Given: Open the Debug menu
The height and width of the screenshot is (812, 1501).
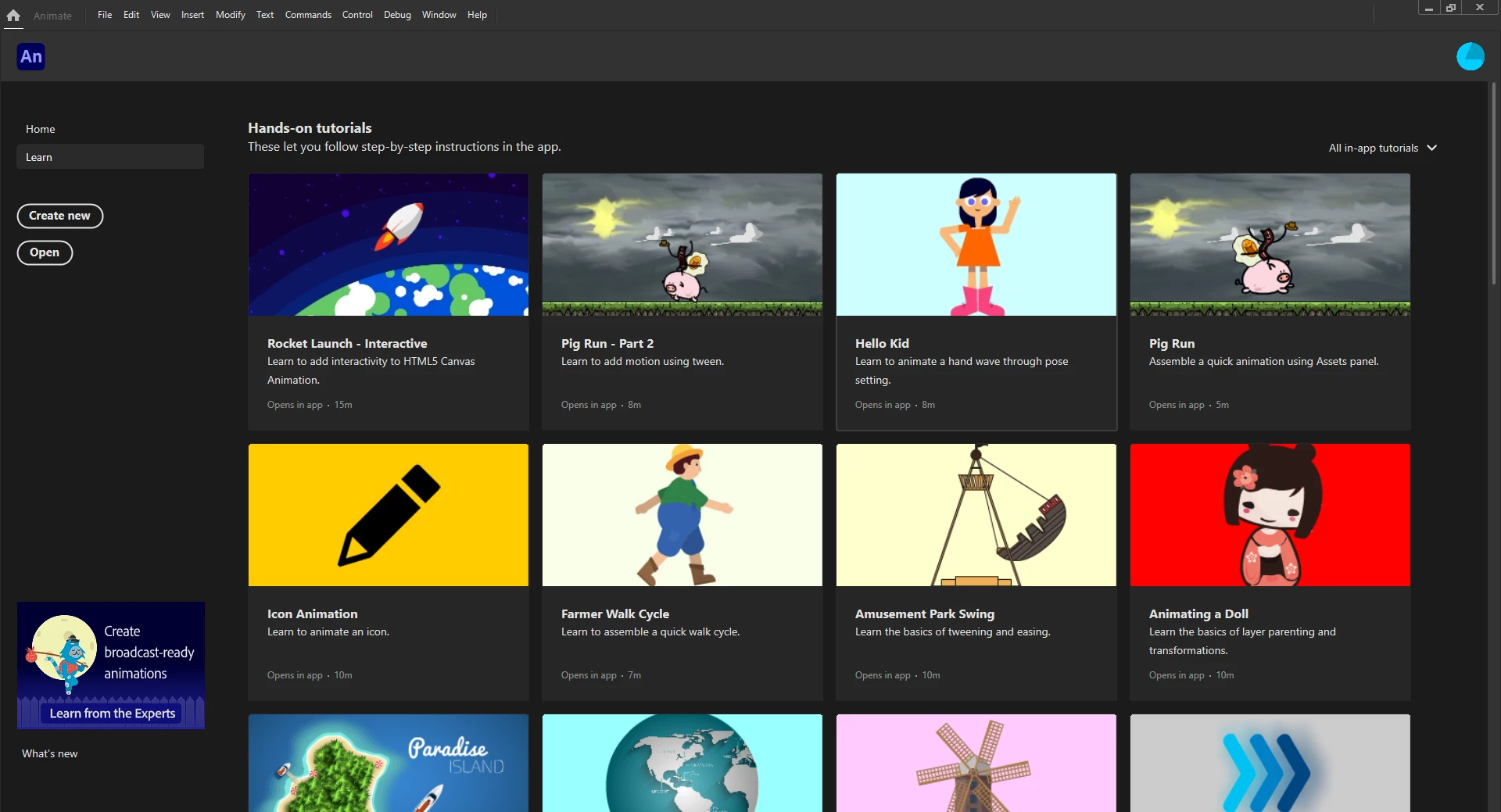Looking at the screenshot, I should point(397,15).
